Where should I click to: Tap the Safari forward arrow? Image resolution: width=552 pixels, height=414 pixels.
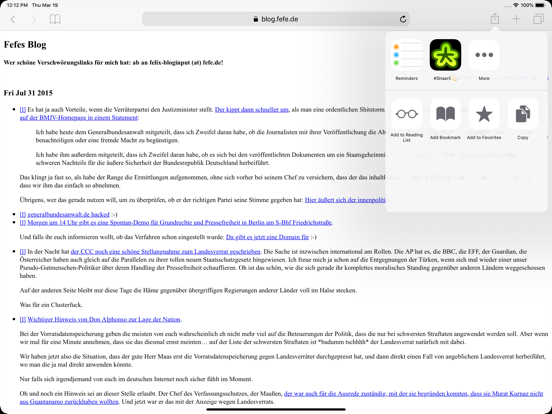[34, 19]
